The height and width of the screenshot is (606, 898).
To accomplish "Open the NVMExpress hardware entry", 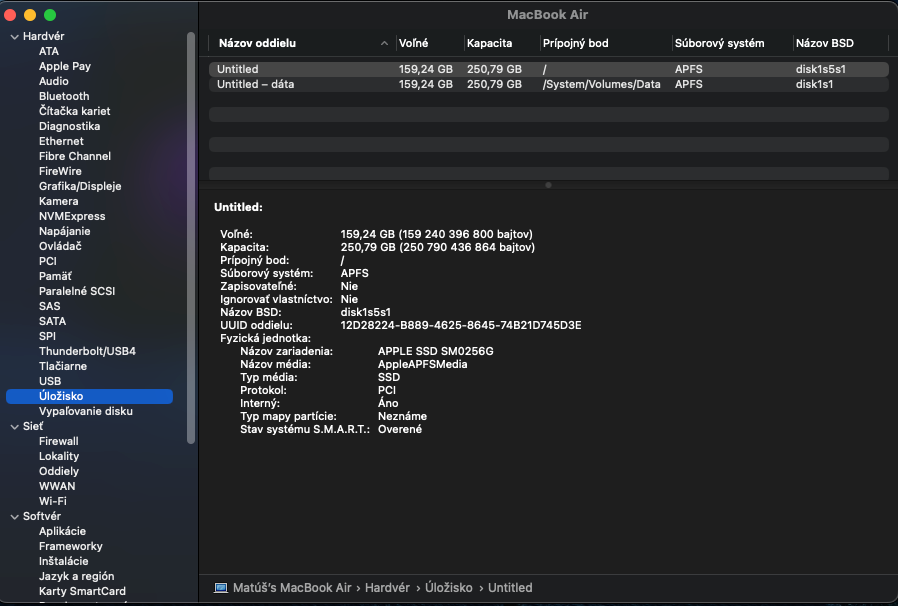I will [x=72, y=216].
